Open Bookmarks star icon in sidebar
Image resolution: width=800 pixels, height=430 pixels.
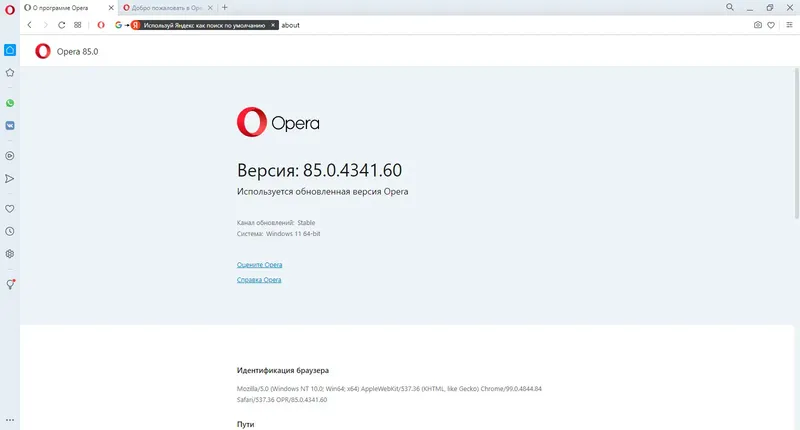click(x=10, y=73)
